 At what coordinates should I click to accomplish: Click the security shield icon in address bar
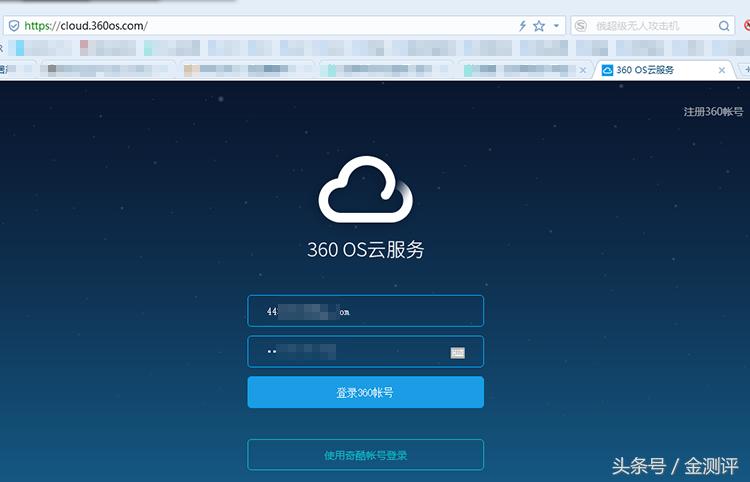[x=14, y=25]
